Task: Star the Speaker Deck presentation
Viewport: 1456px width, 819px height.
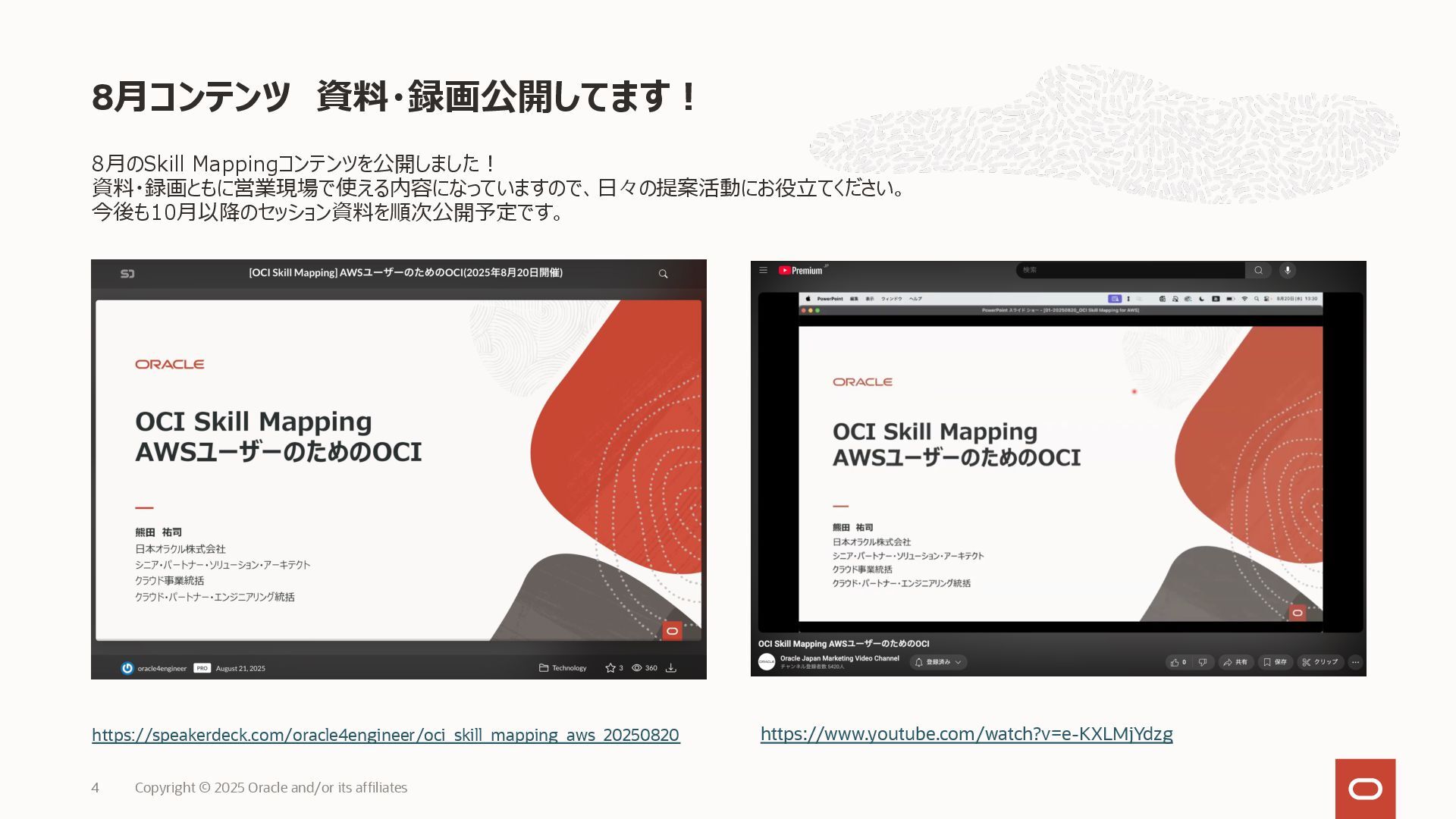Action: 610,668
